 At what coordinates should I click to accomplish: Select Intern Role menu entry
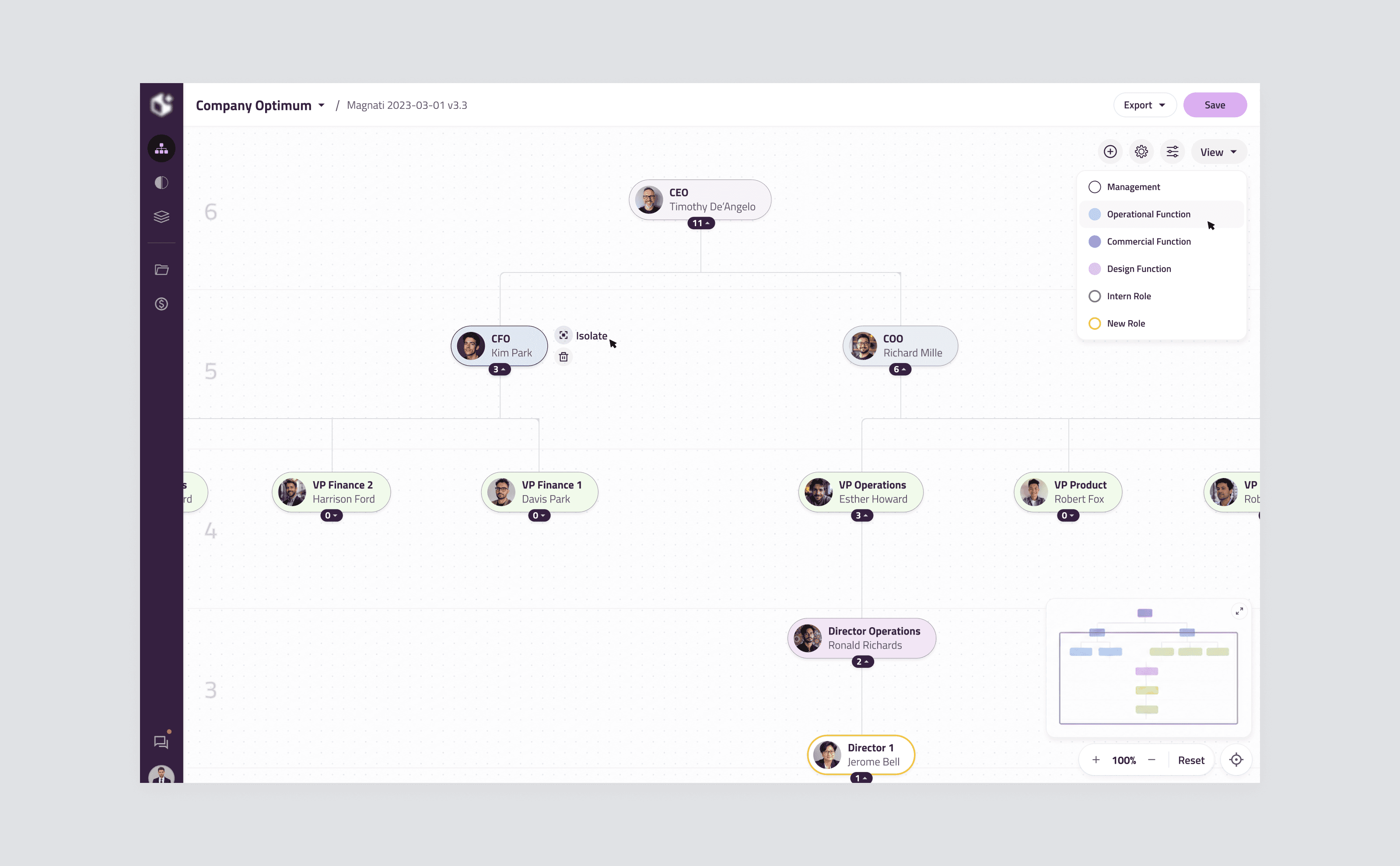click(x=1162, y=296)
